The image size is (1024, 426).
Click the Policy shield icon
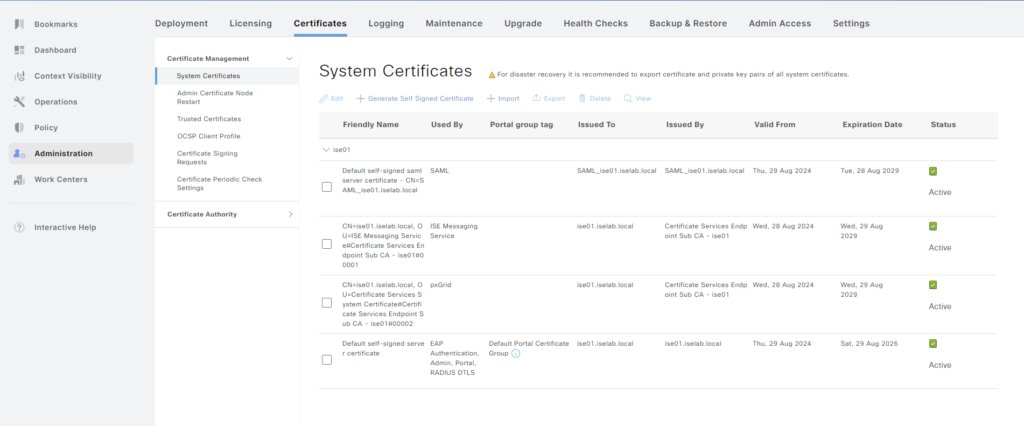tap(20, 127)
